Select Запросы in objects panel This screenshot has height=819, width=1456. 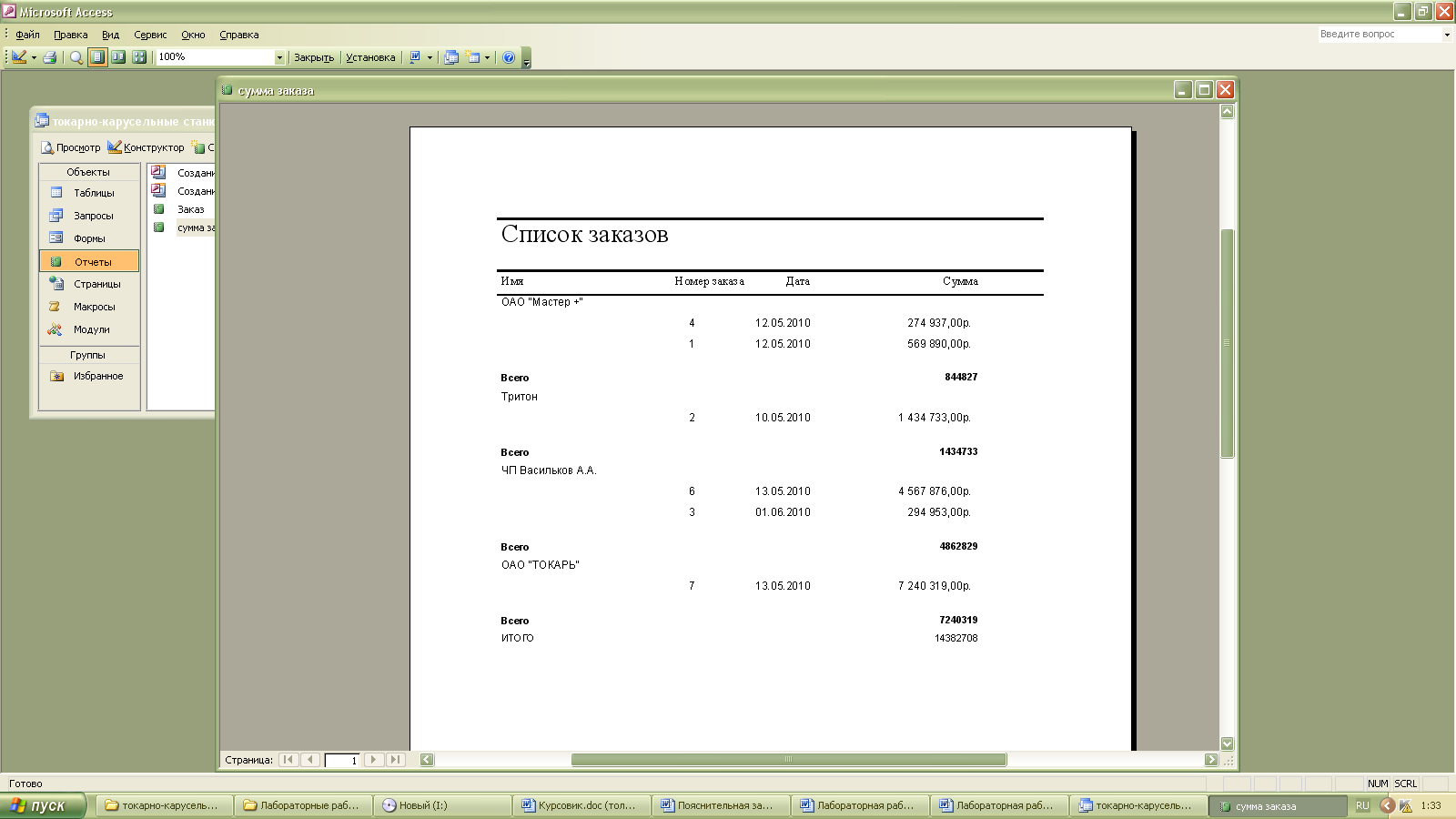[89, 216]
